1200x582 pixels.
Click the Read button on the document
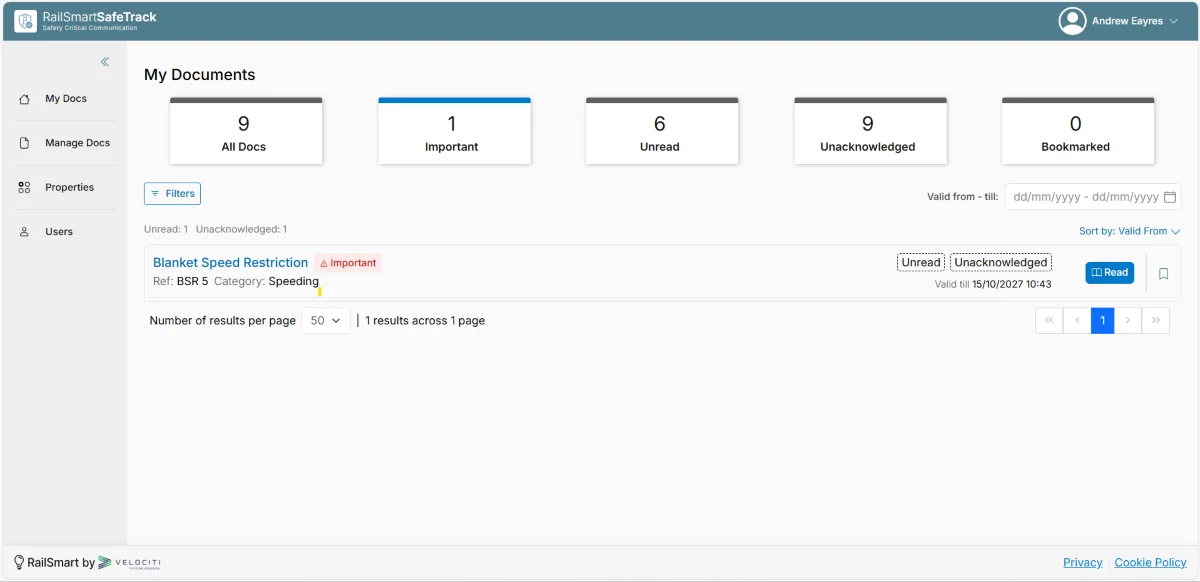(x=1109, y=271)
